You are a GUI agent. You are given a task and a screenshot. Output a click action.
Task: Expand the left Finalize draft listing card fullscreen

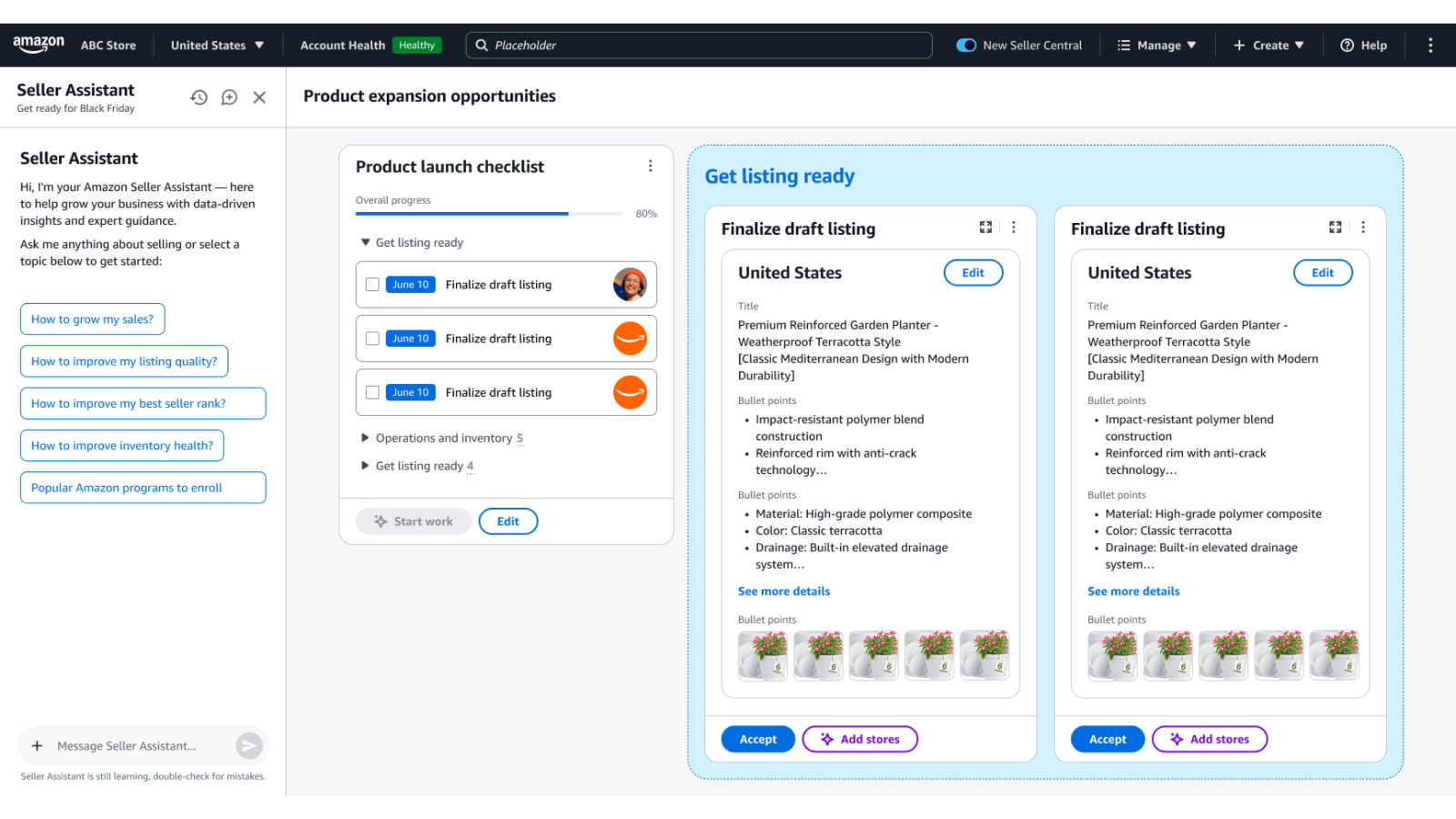986,227
